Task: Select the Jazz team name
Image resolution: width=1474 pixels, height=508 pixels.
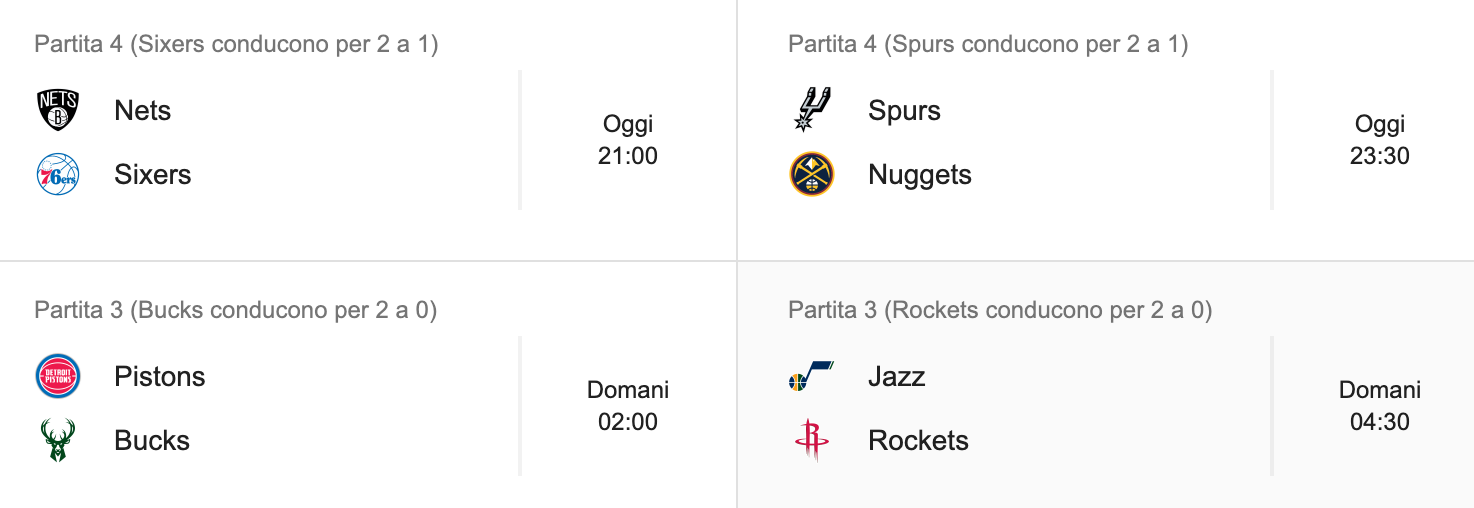Action: click(897, 376)
